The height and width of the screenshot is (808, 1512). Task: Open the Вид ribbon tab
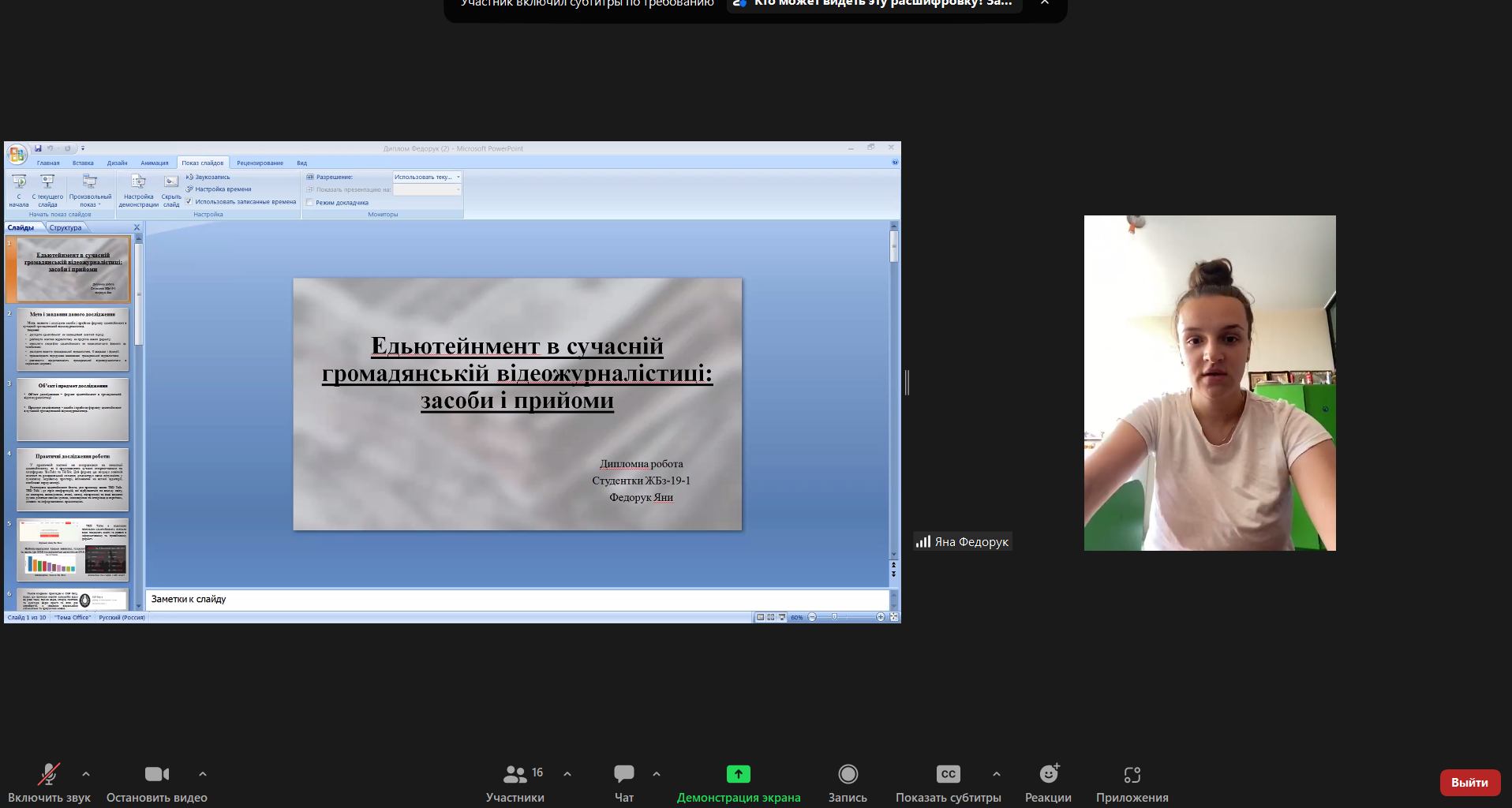301,163
